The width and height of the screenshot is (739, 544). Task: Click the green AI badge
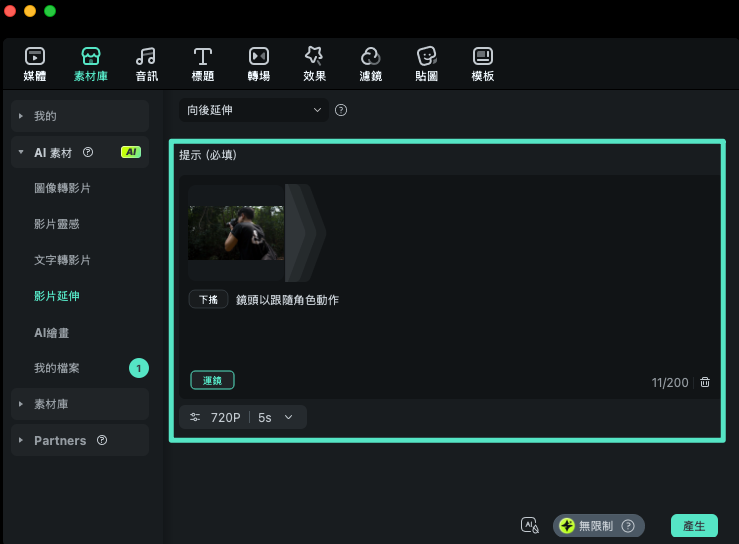pyautogui.click(x=131, y=152)
